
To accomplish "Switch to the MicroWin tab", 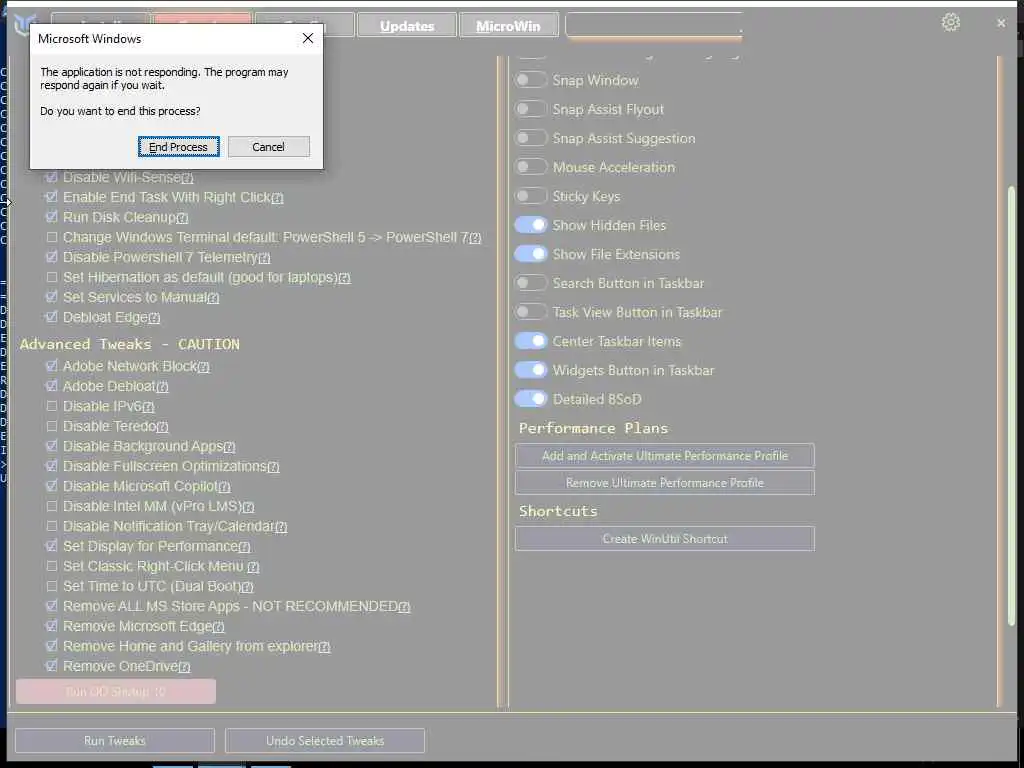I will [508, 25].
